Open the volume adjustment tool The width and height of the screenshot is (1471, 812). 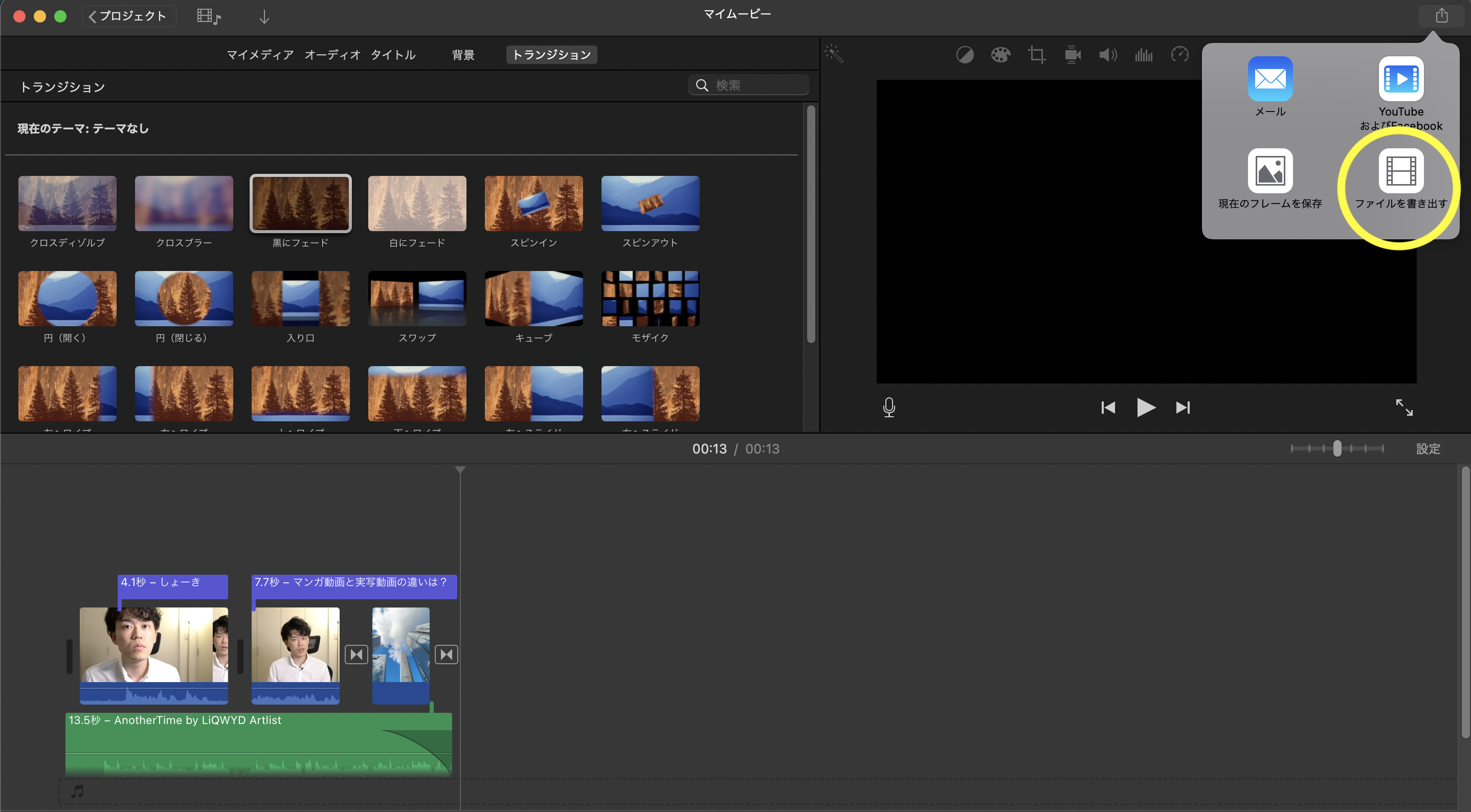(1107, 55)
